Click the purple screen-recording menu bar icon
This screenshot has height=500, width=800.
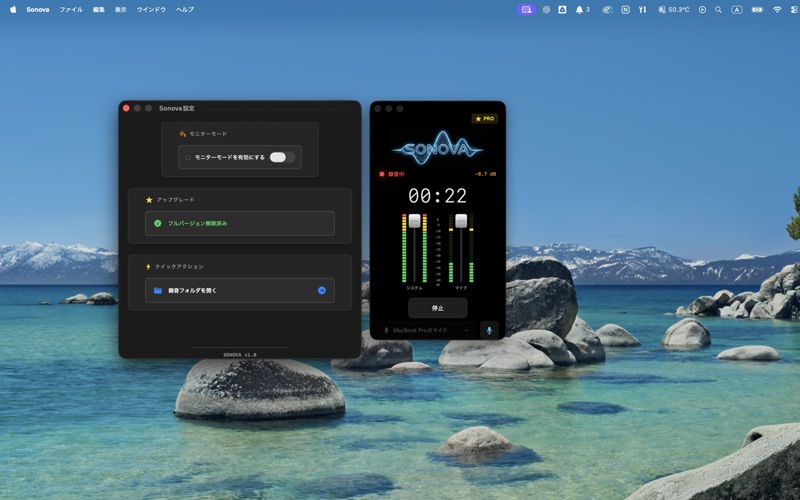pos(526,9)
